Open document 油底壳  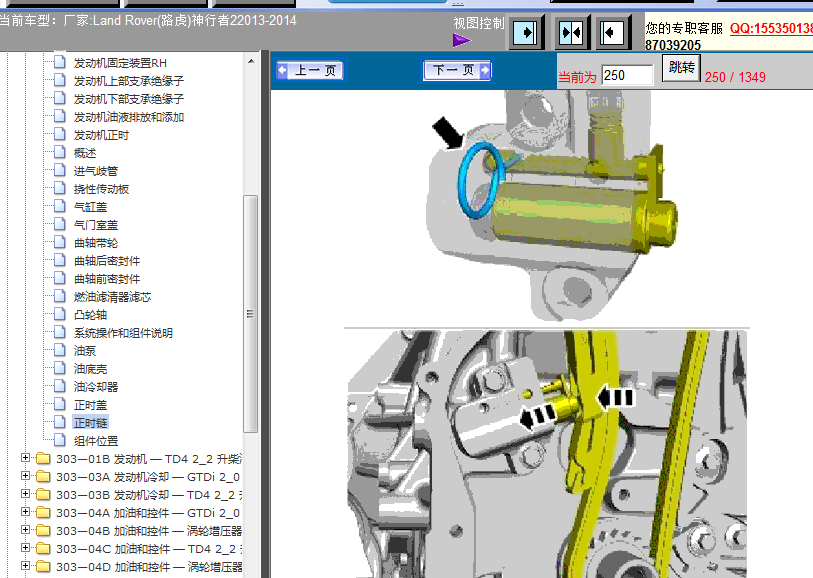[x=90, y=369]
